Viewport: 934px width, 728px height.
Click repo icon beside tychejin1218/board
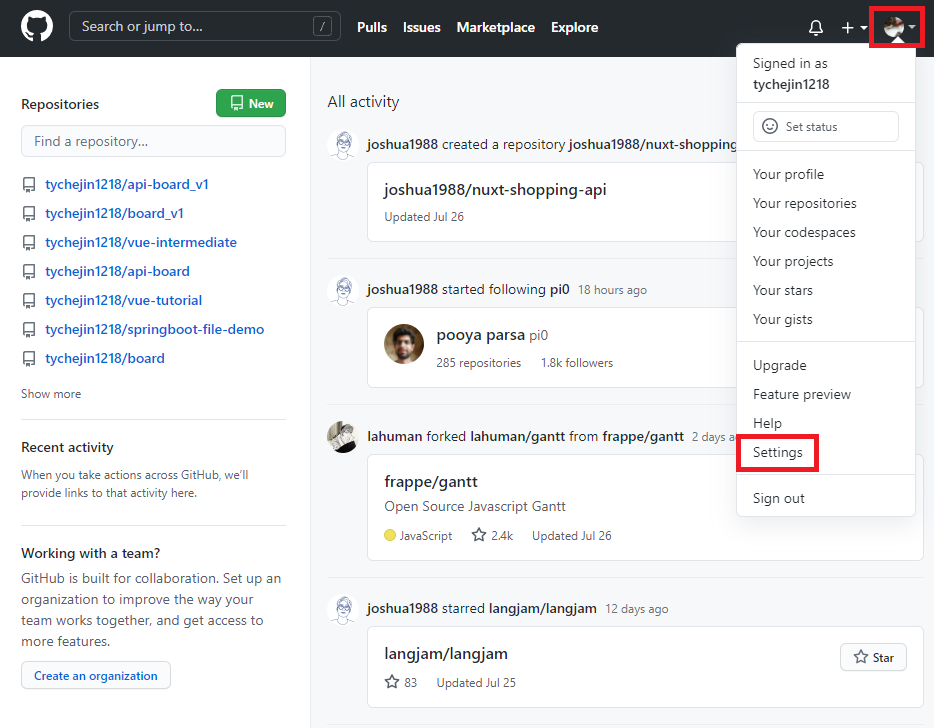(29, 359)
